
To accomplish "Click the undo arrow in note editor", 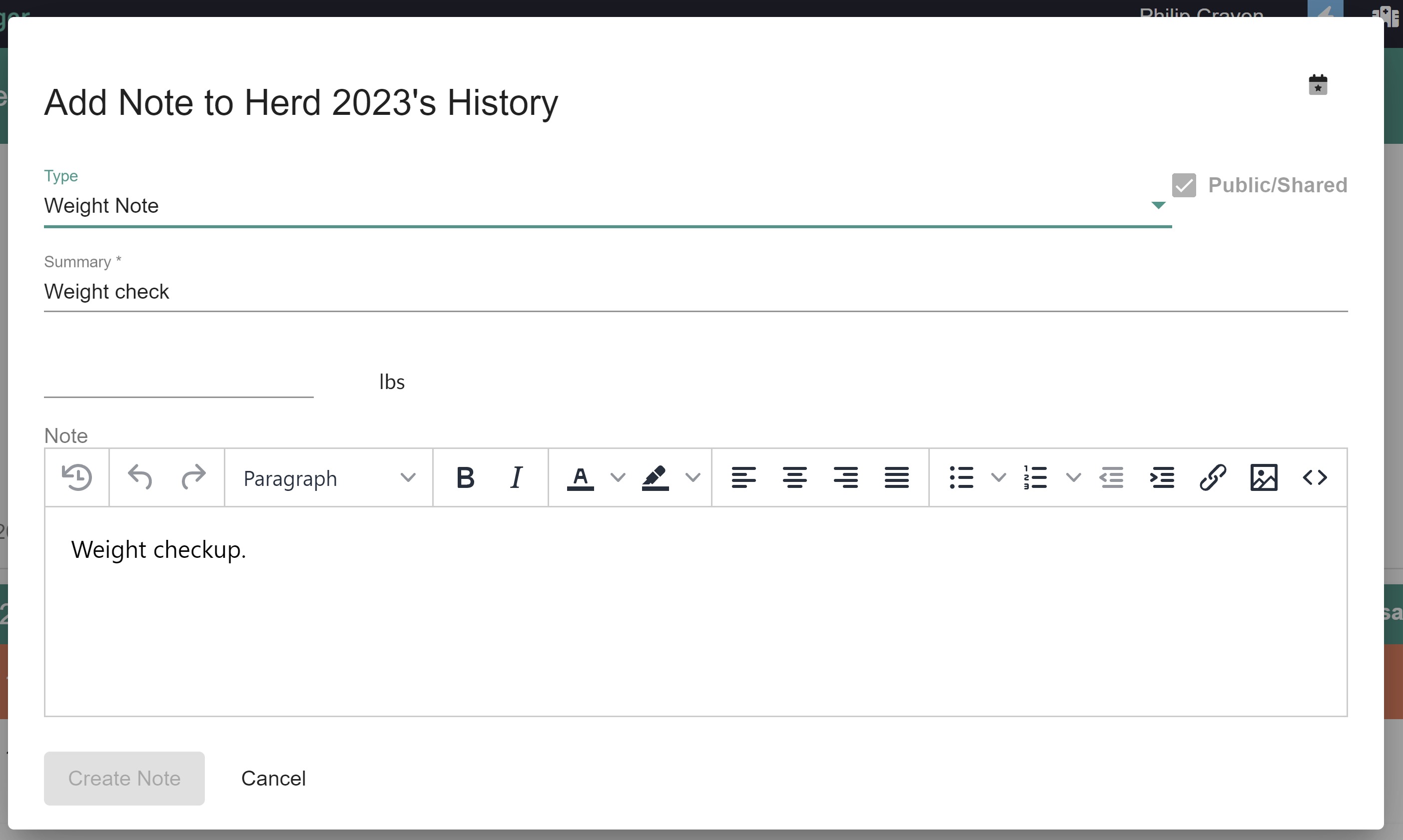I will point(140,478).
